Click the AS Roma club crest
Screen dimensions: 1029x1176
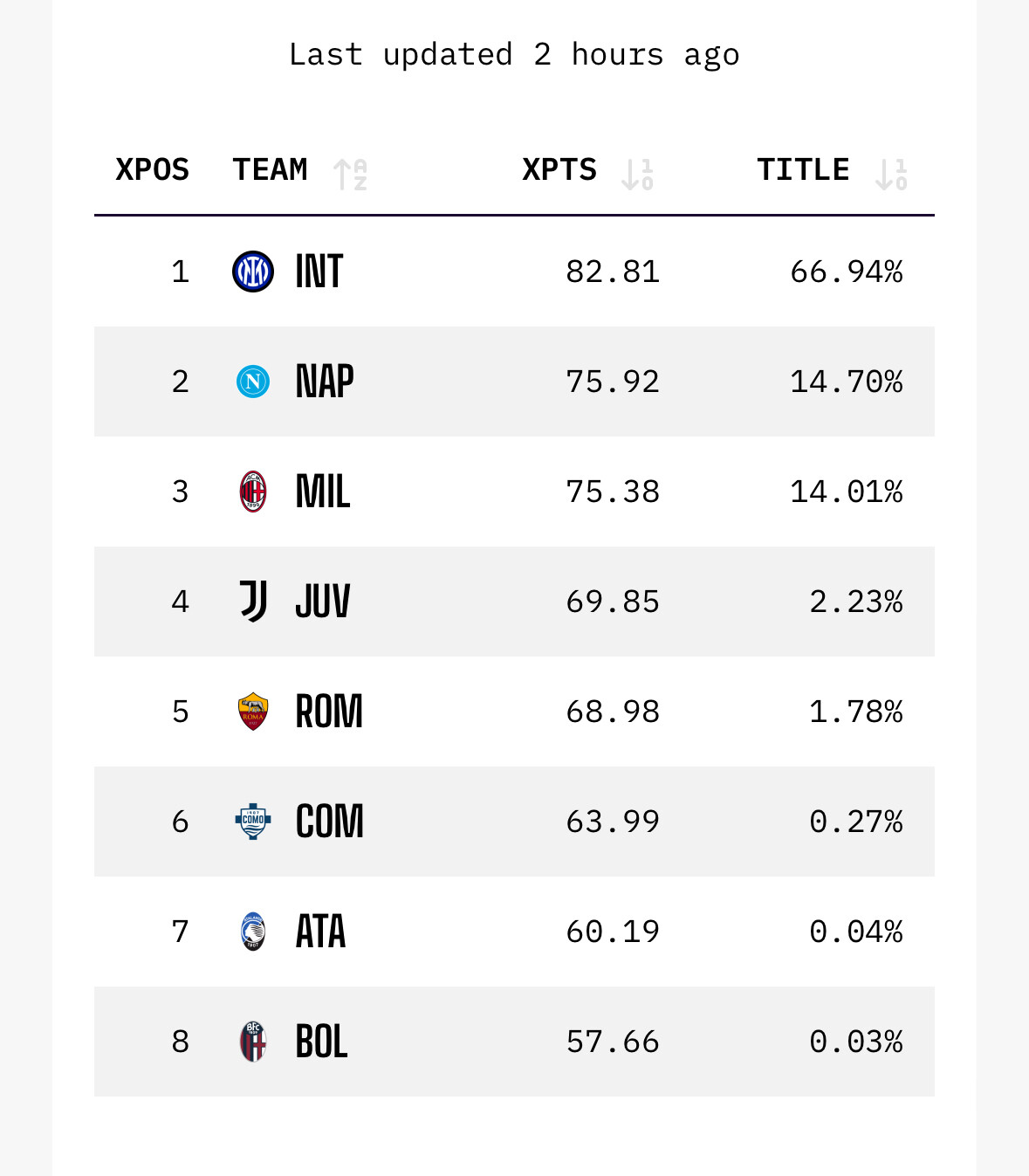[x=253, y=712]
